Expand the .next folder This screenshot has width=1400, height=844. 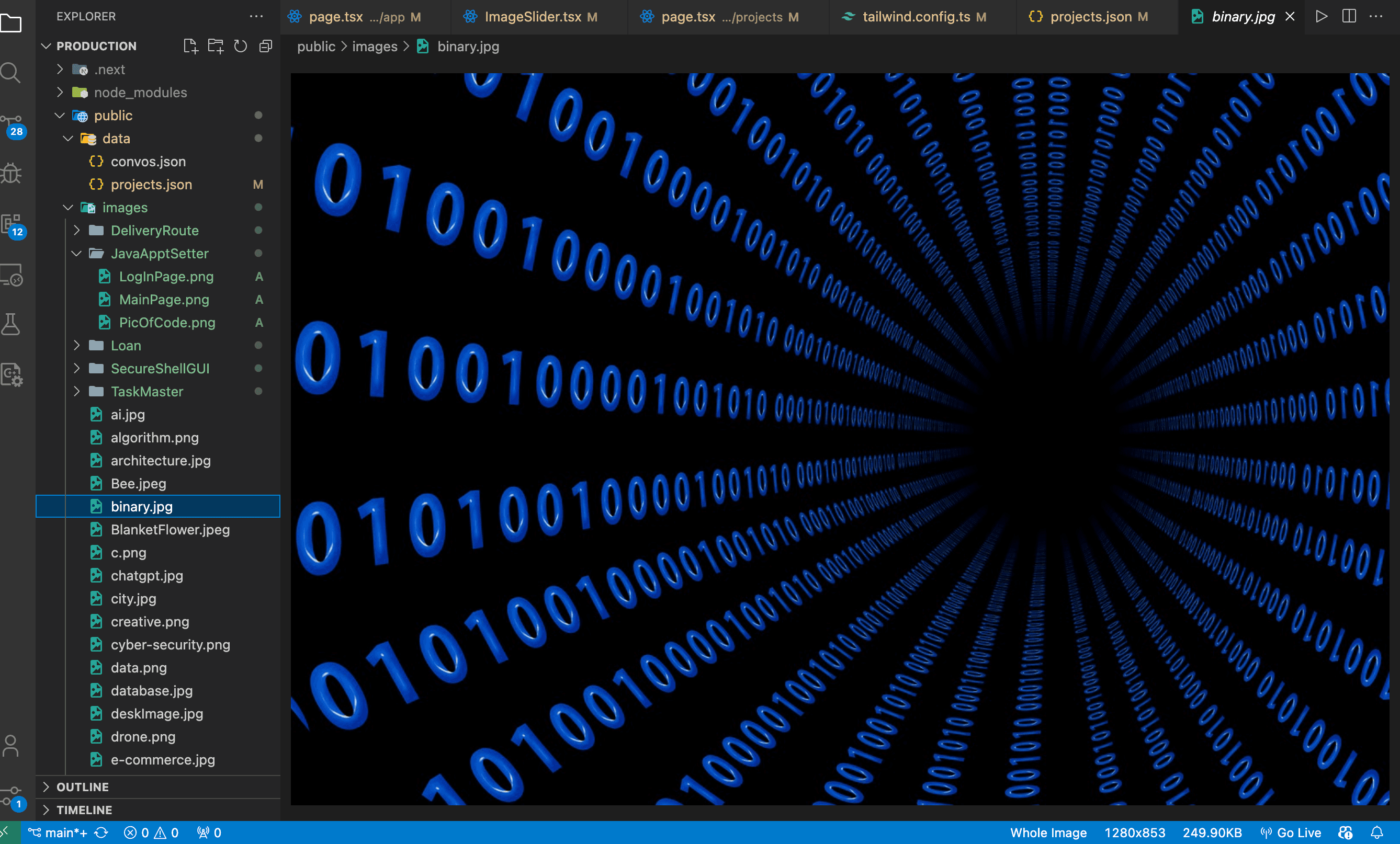[60, 70]
